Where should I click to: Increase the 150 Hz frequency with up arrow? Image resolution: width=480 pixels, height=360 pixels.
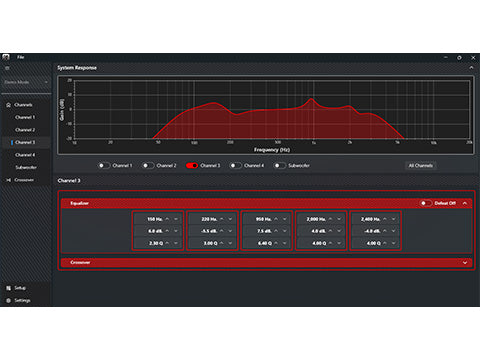pyautogui.click(x=167, y=219)
